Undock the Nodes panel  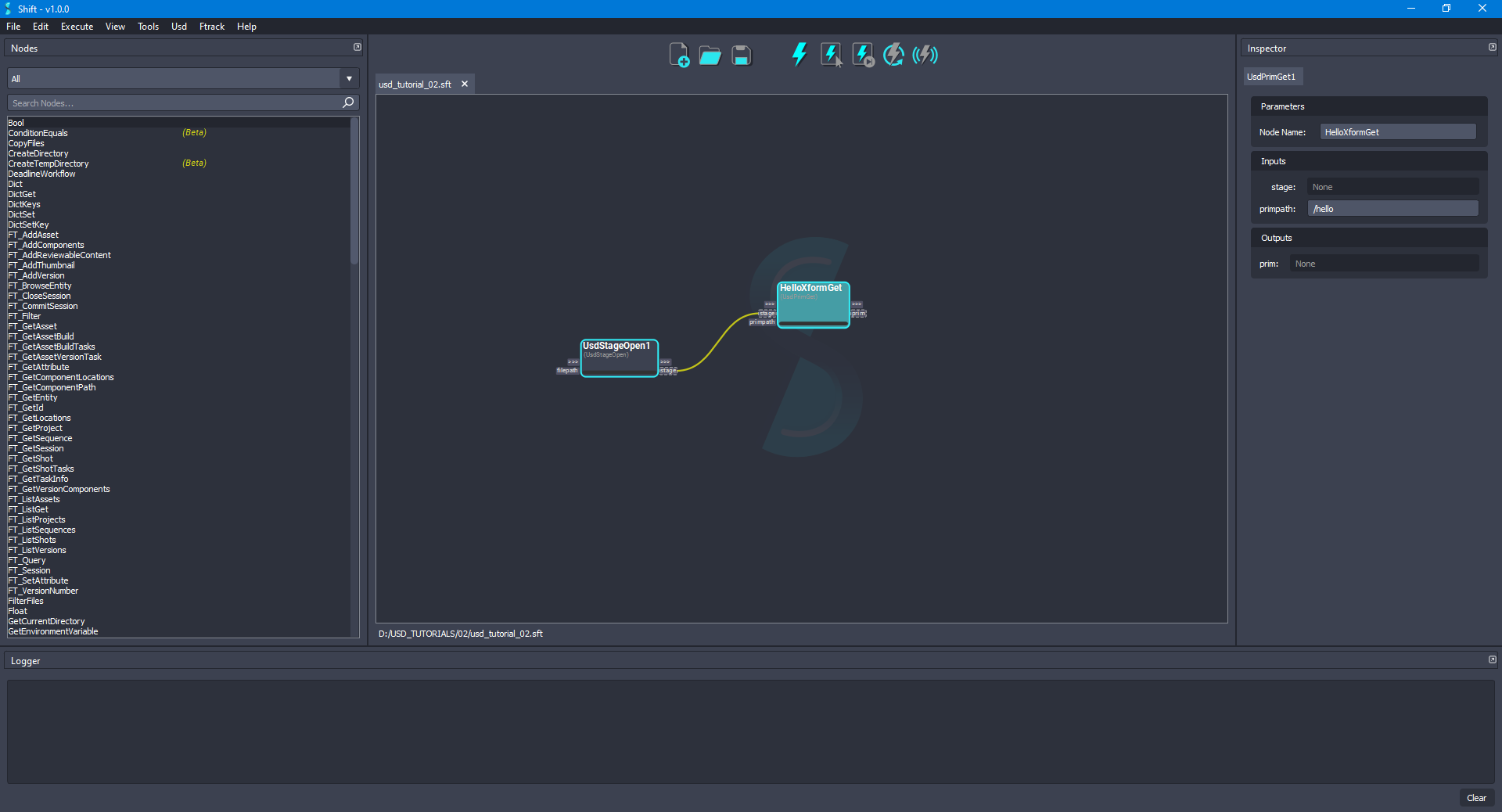coord(357,47)
